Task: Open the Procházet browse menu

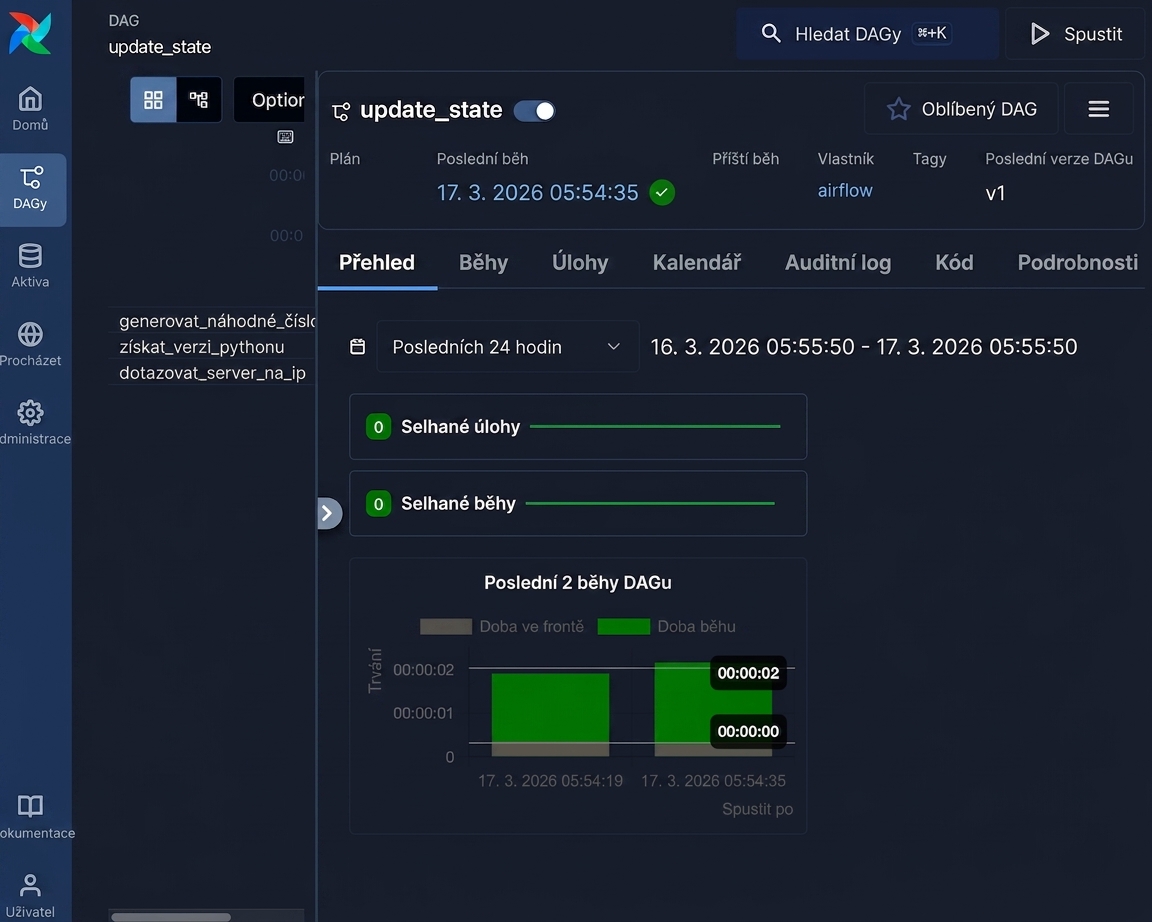Action: click(x=30, y=345)
